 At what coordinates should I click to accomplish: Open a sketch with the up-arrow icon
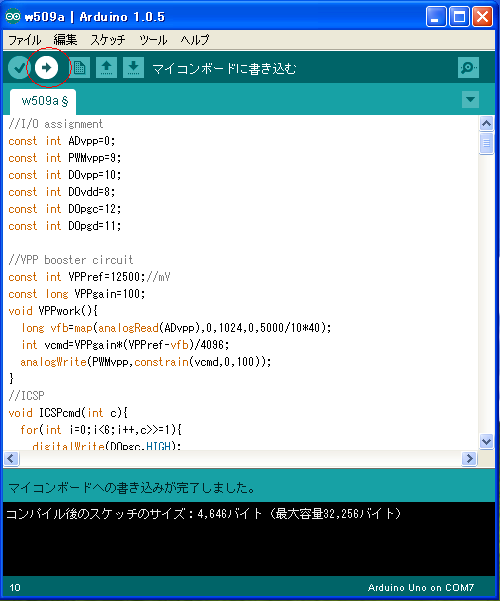tap(106, 68)
